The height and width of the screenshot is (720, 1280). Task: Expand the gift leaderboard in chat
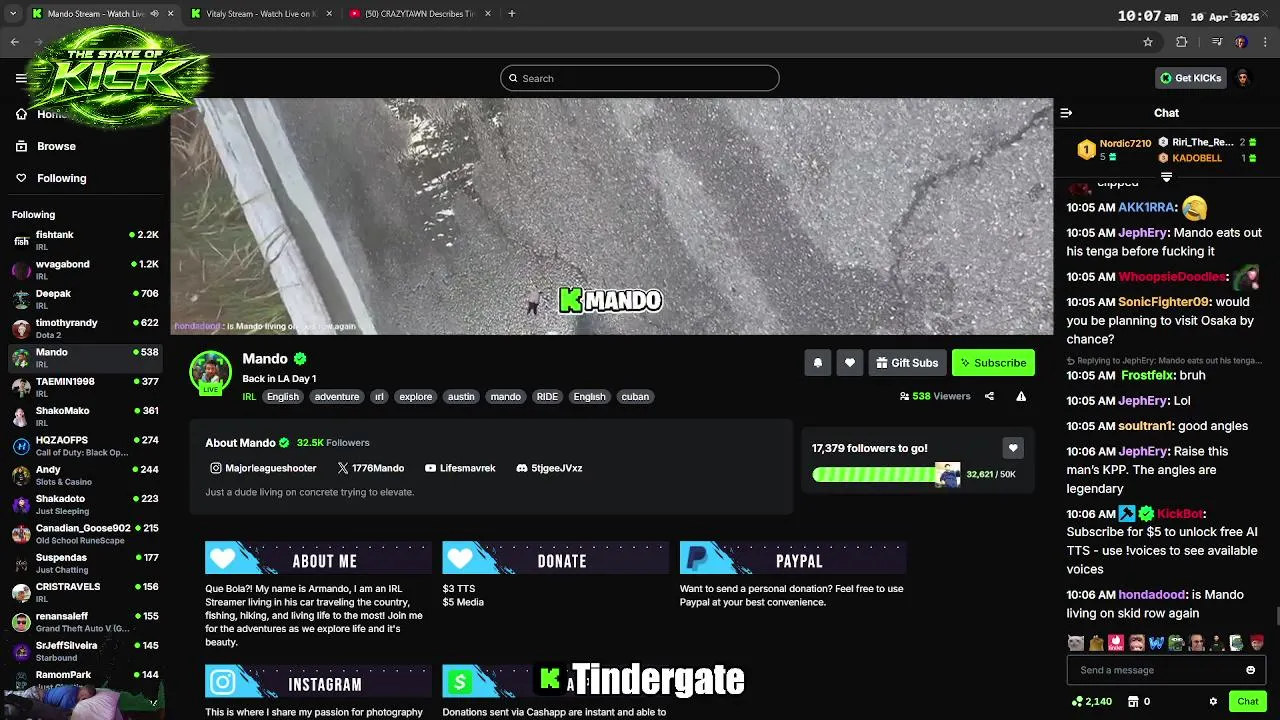tap(1166, 177)
